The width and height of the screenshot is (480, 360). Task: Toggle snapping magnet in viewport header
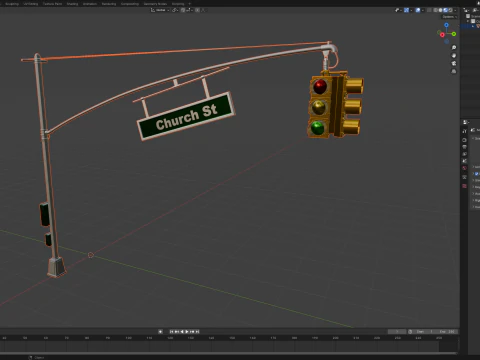click(x=183, y=10)
